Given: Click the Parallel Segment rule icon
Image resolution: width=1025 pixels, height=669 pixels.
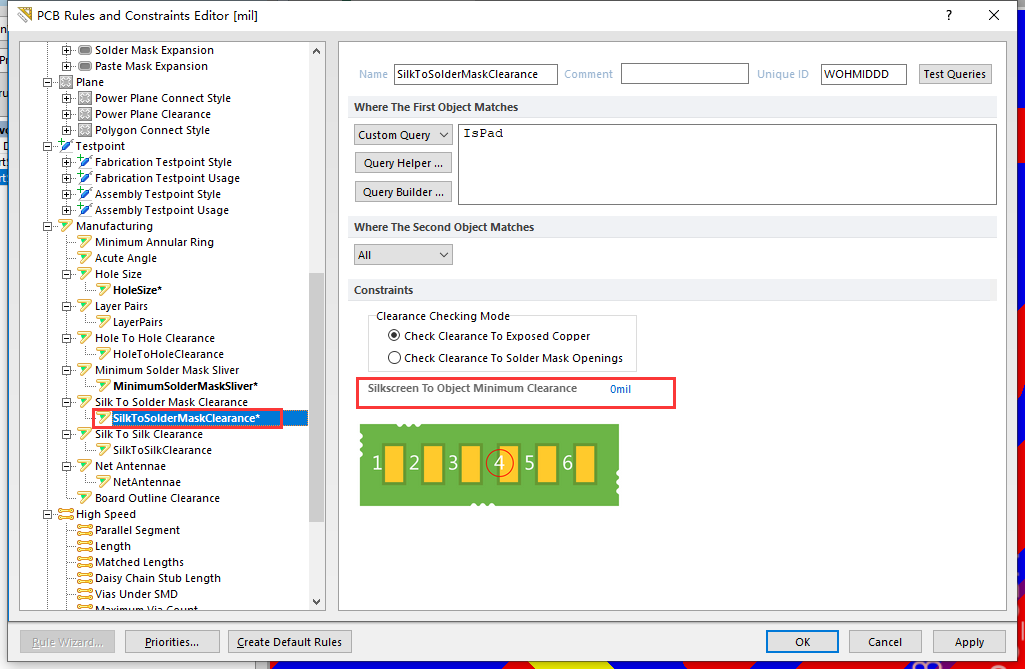Looking at the screenshot, I should pyautogui.click(x=85, y=530).
